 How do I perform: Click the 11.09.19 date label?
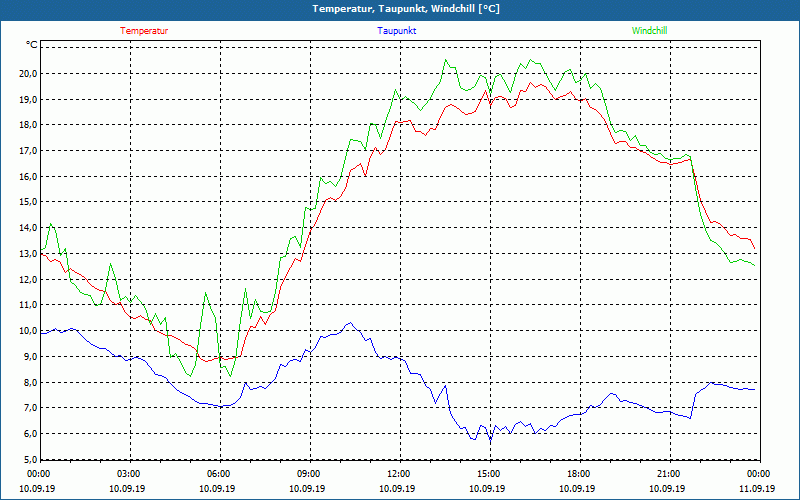pyautogui.click(x=758, y=489)
